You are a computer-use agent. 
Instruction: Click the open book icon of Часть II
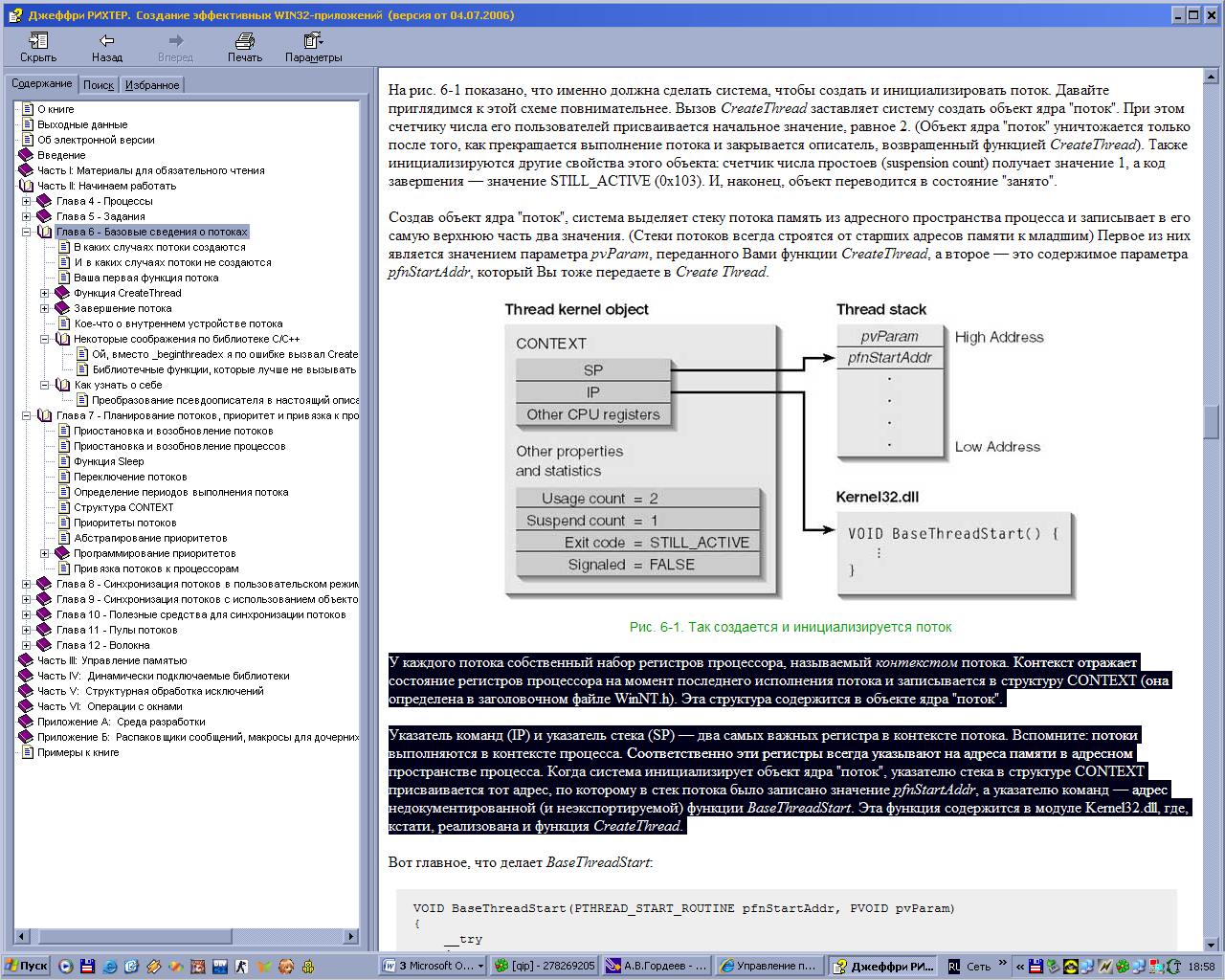(x=27, y=186)
